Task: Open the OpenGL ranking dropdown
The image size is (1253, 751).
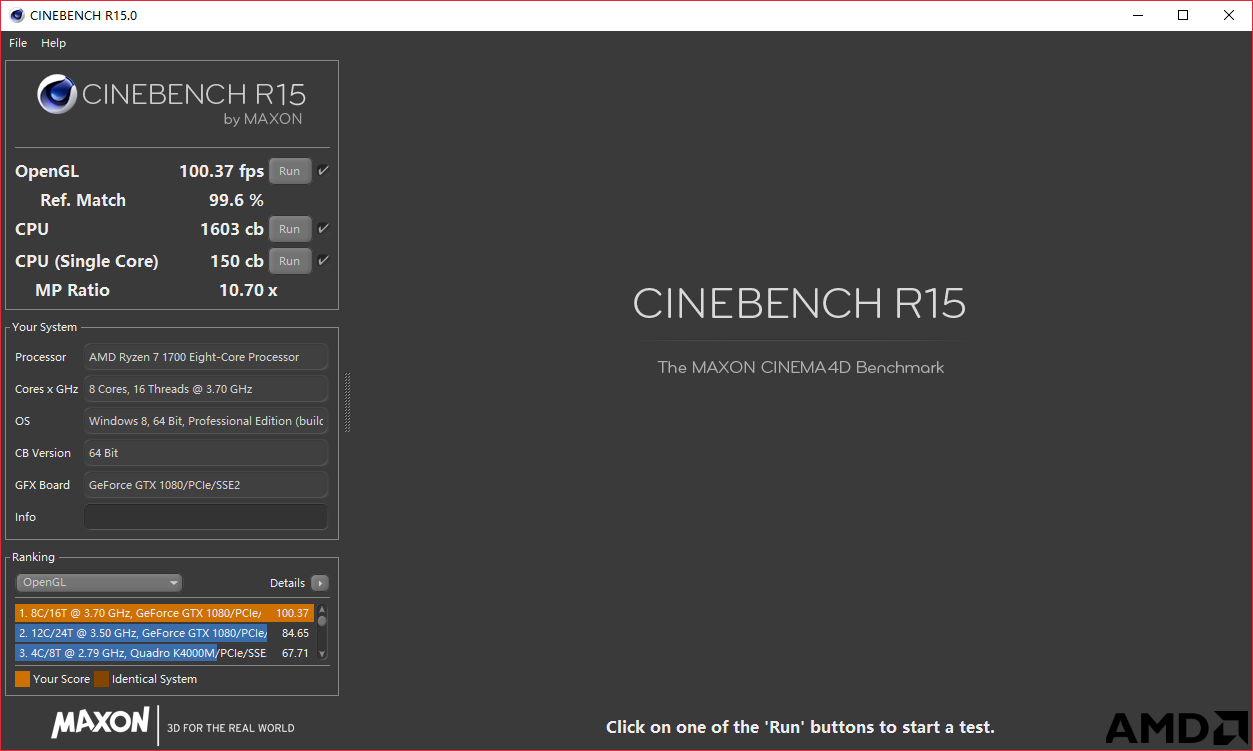Action: click(x=99, y=582)
